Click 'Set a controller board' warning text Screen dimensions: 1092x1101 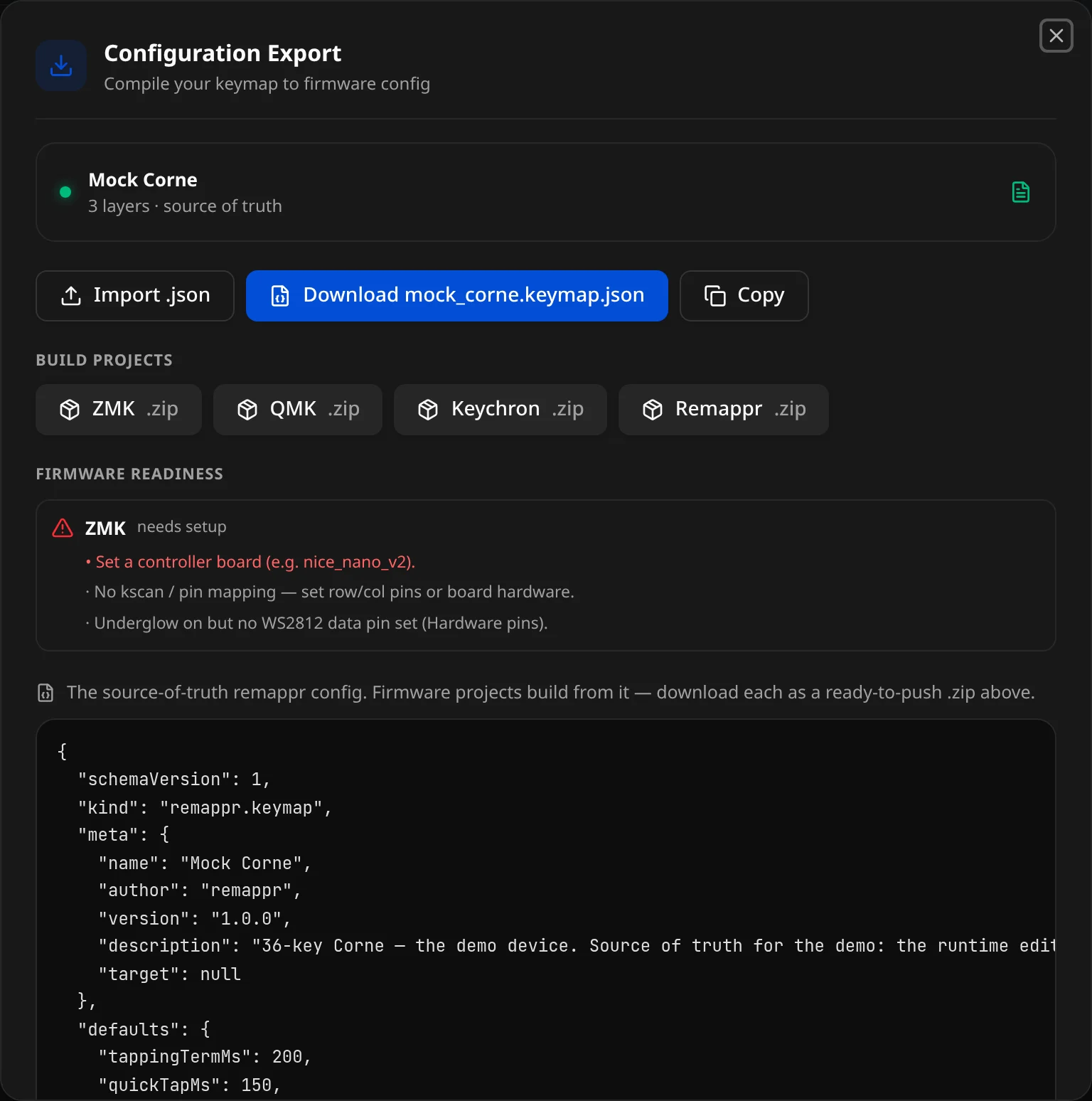(x=250, y=562)
